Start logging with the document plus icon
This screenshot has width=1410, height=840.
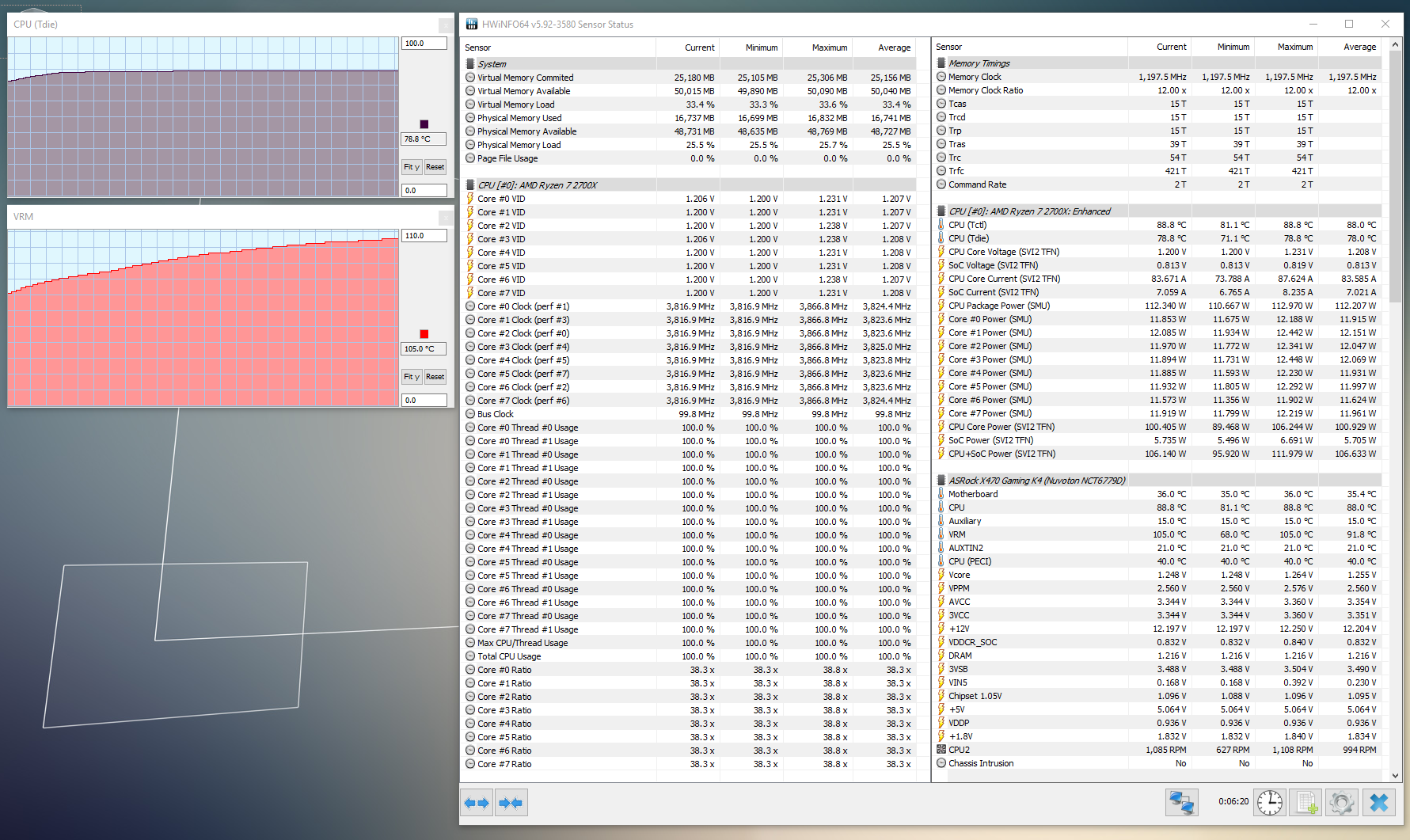[1307, 803]
